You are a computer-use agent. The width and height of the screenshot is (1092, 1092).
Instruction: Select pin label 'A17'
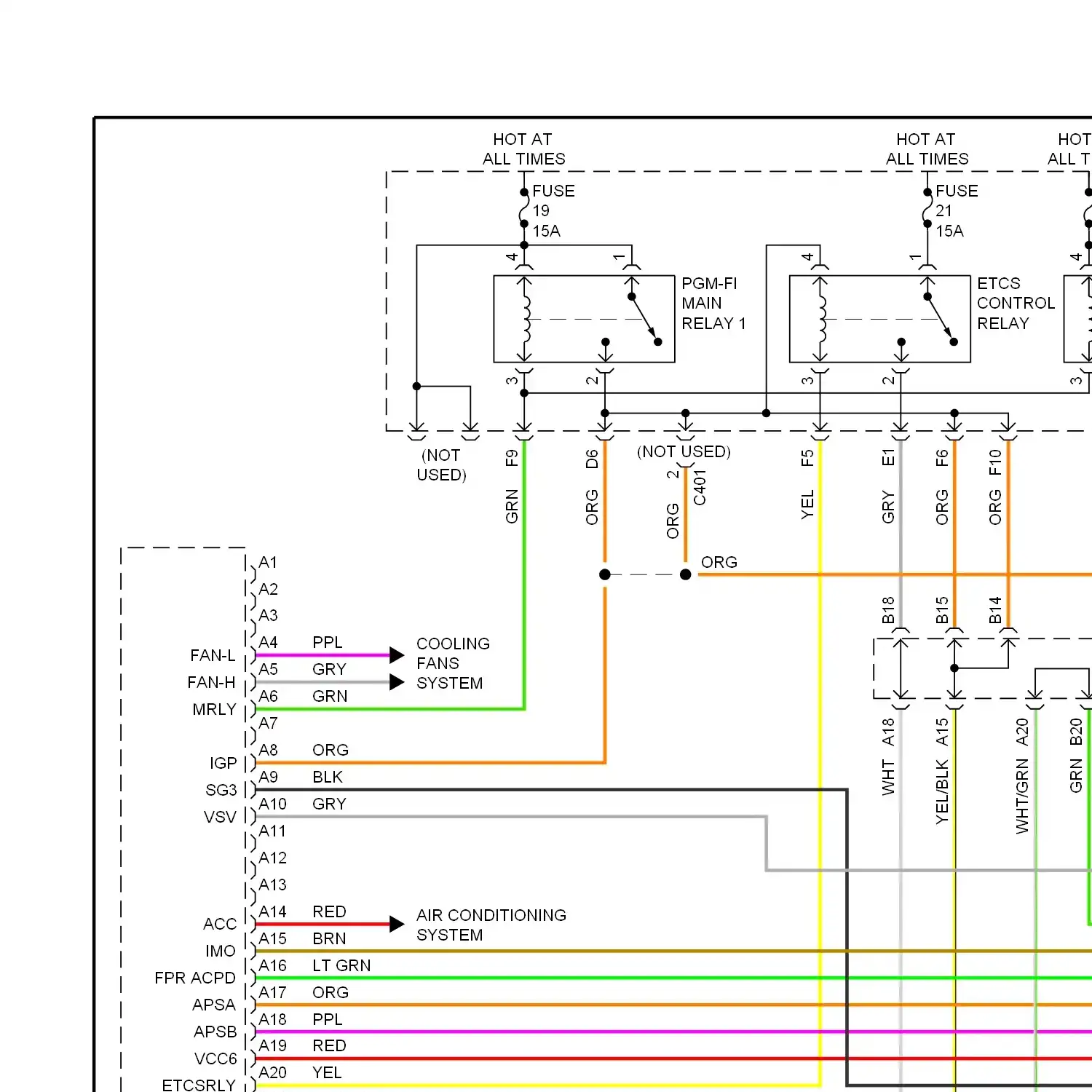272,992
